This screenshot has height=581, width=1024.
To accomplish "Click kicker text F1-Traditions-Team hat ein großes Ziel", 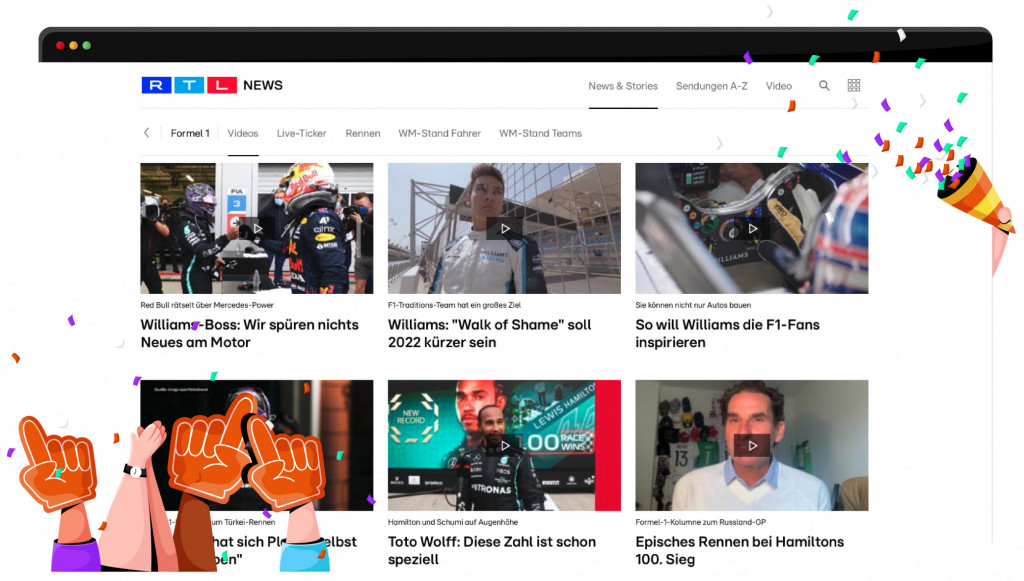I will click(455, 305).
